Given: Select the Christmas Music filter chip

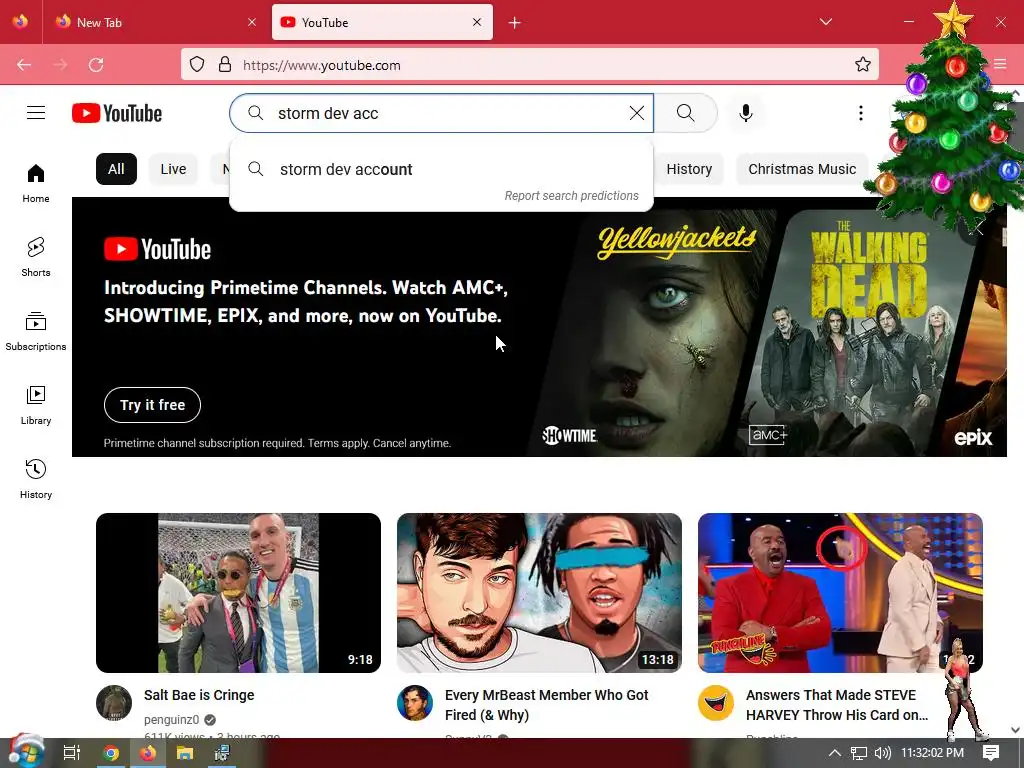Looking at the screenshot, I should (802, 169).
